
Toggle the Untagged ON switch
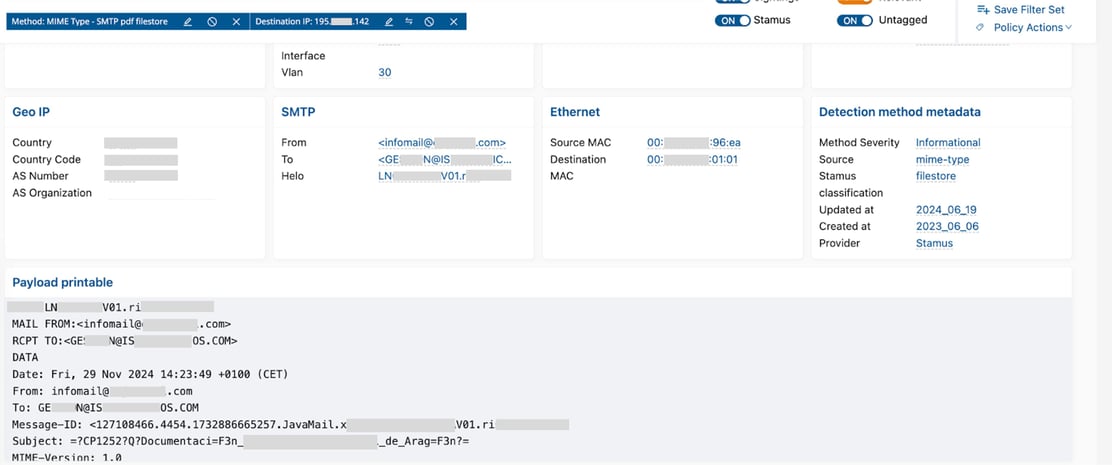click(x=855, y=21)
